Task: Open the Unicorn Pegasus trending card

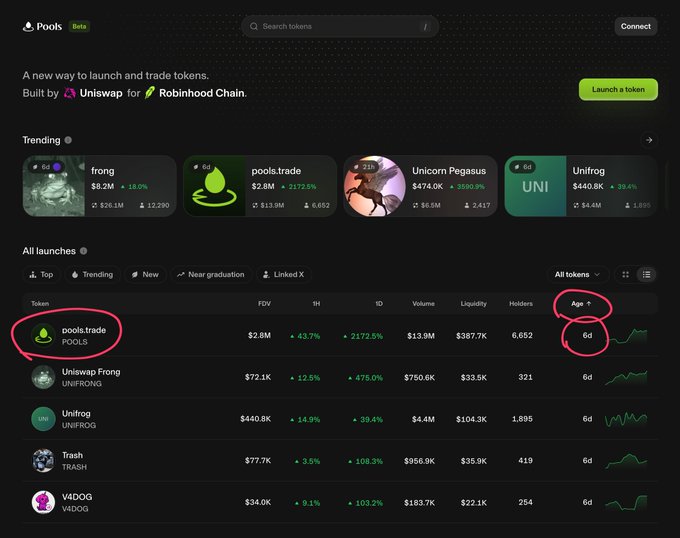Action: (x=420, y=186)
